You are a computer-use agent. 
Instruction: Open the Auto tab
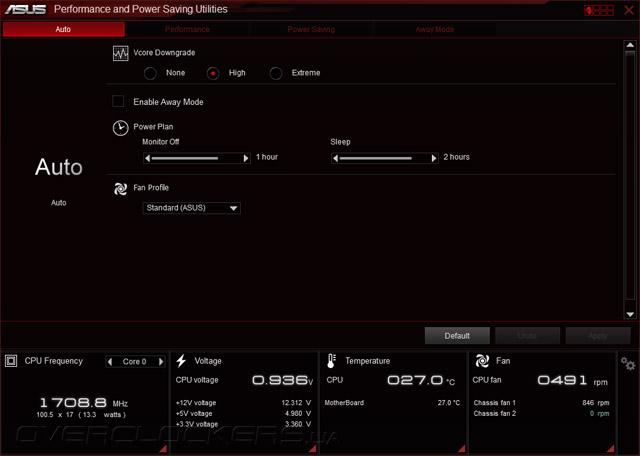click(x=63, y=29)
